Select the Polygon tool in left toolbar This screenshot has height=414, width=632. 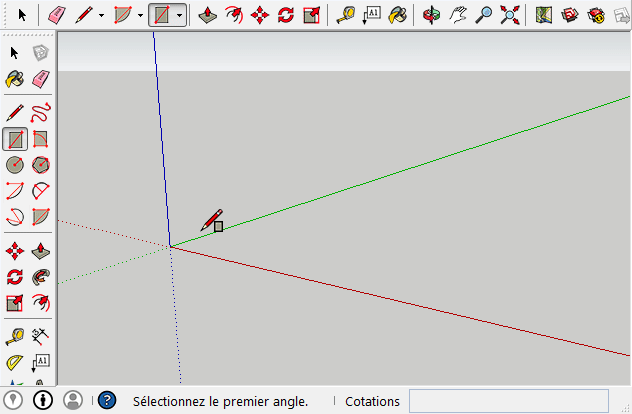41,165
